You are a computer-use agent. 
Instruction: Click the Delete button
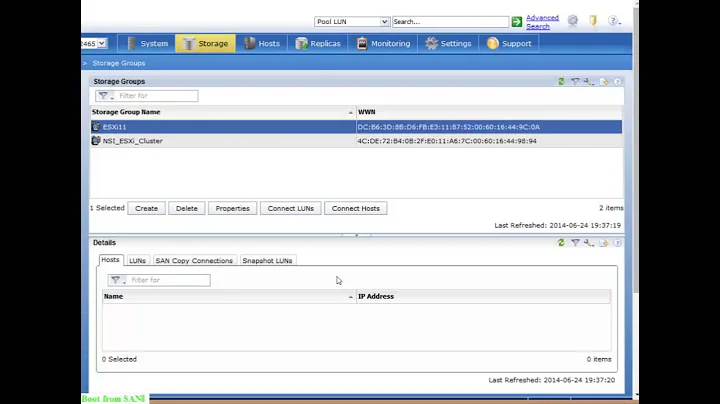(186, 208)
